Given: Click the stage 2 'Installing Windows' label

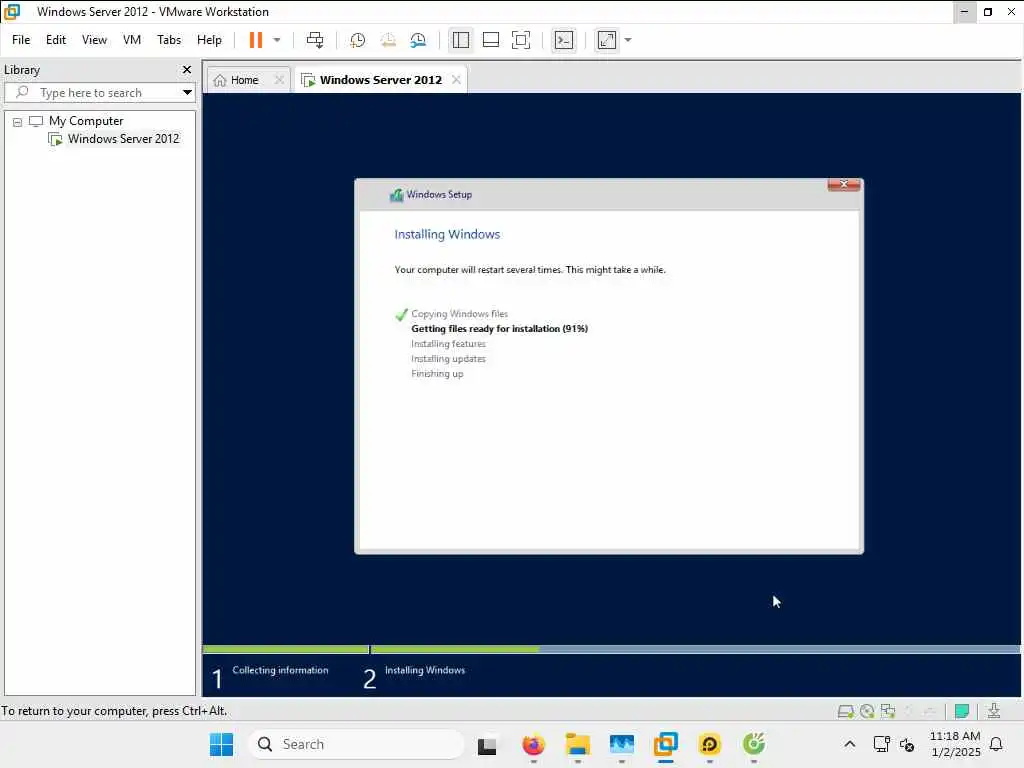Looking at the screenshot, I should (424, 670).
